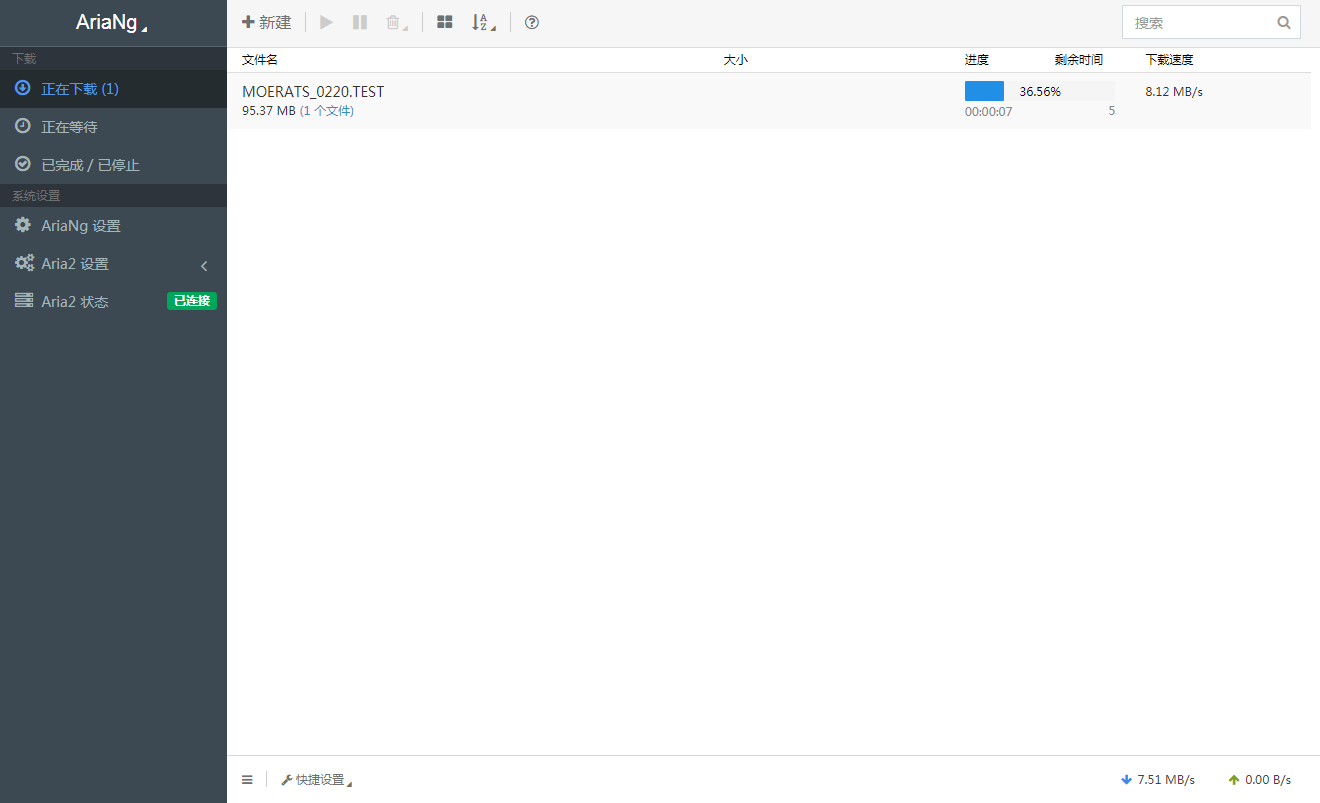Screen dimensions: 1320x803
Task: Sort by 下载速度 column header
Action: click(x=1169, y=60)
